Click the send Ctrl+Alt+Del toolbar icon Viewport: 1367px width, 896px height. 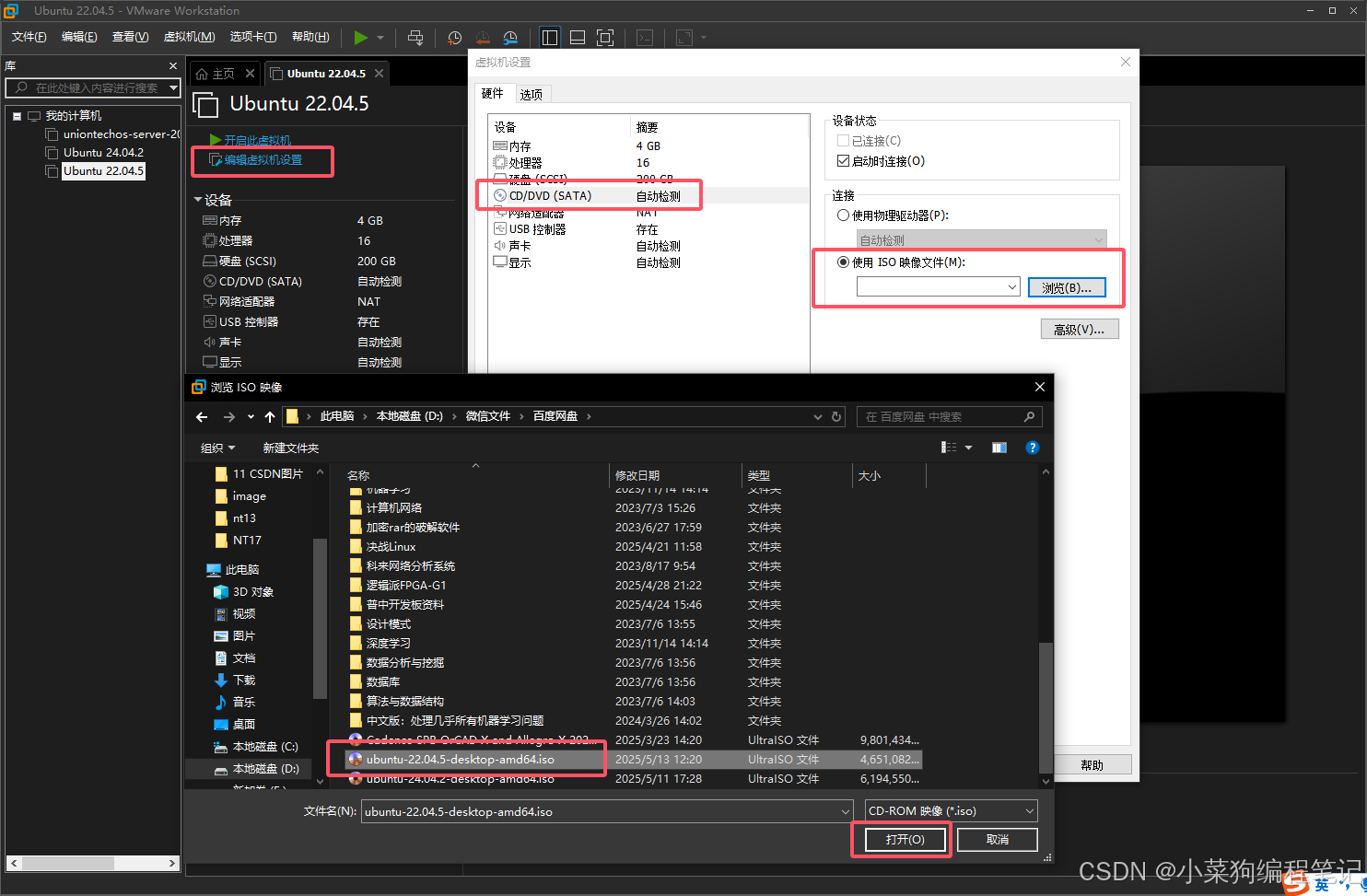[x=415, y=38]
